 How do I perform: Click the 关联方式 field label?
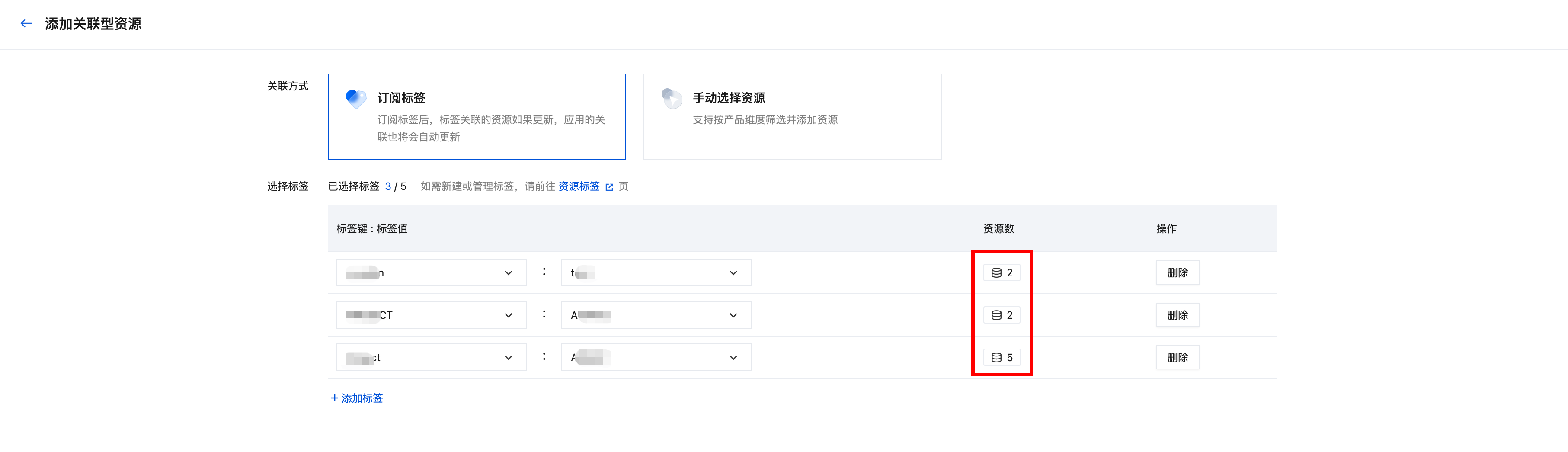[288, 86]
